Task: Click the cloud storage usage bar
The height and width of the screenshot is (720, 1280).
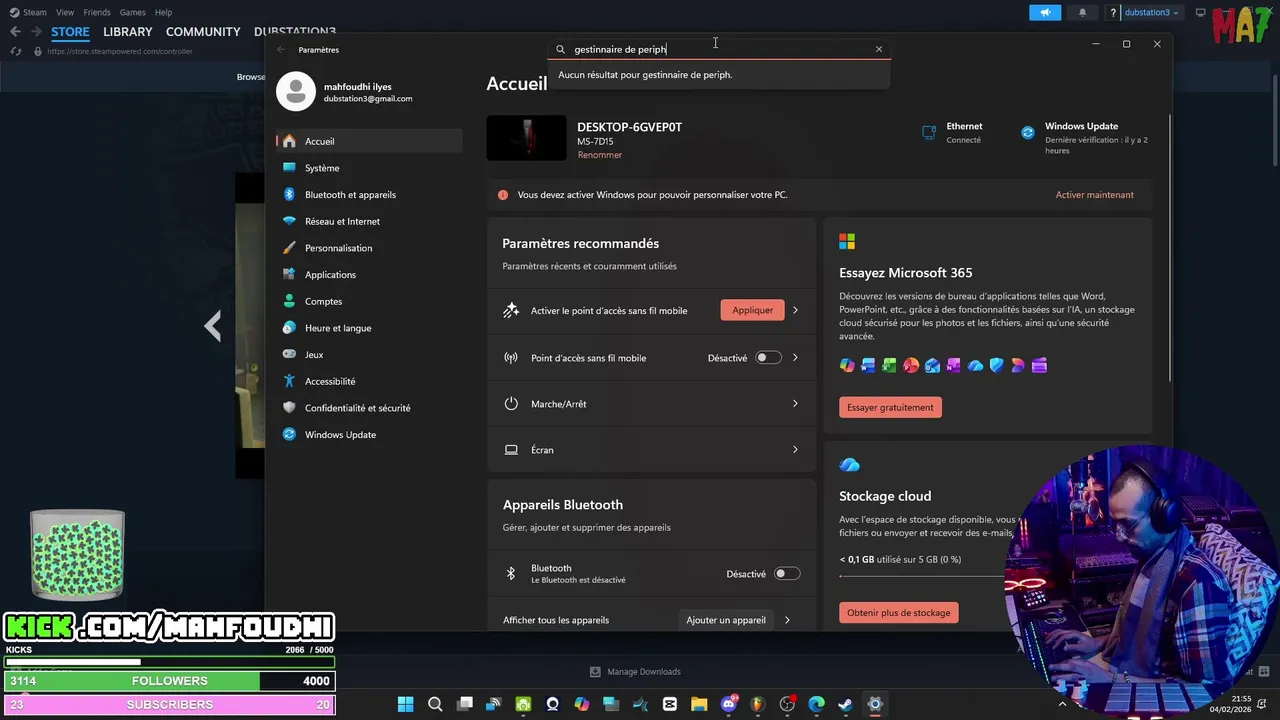Action: (x=921, y=576)
